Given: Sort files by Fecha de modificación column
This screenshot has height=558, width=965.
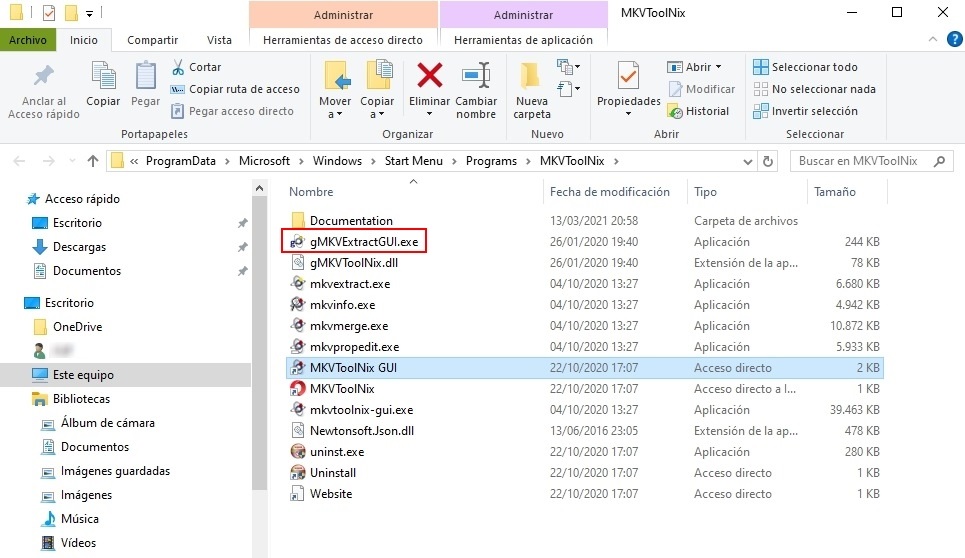Looking at the screenshot, I should 608,192.
